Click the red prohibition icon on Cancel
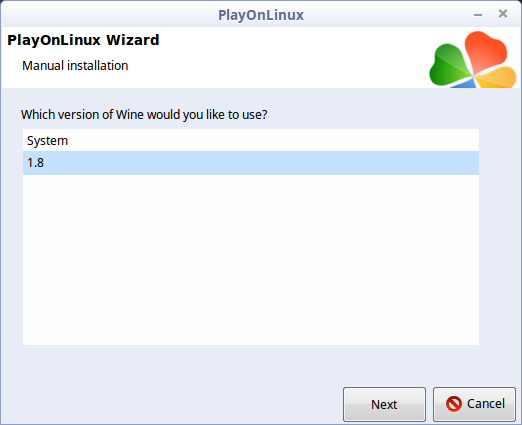The height and width of the screenshot is (425, 522). tap(454, 404)
